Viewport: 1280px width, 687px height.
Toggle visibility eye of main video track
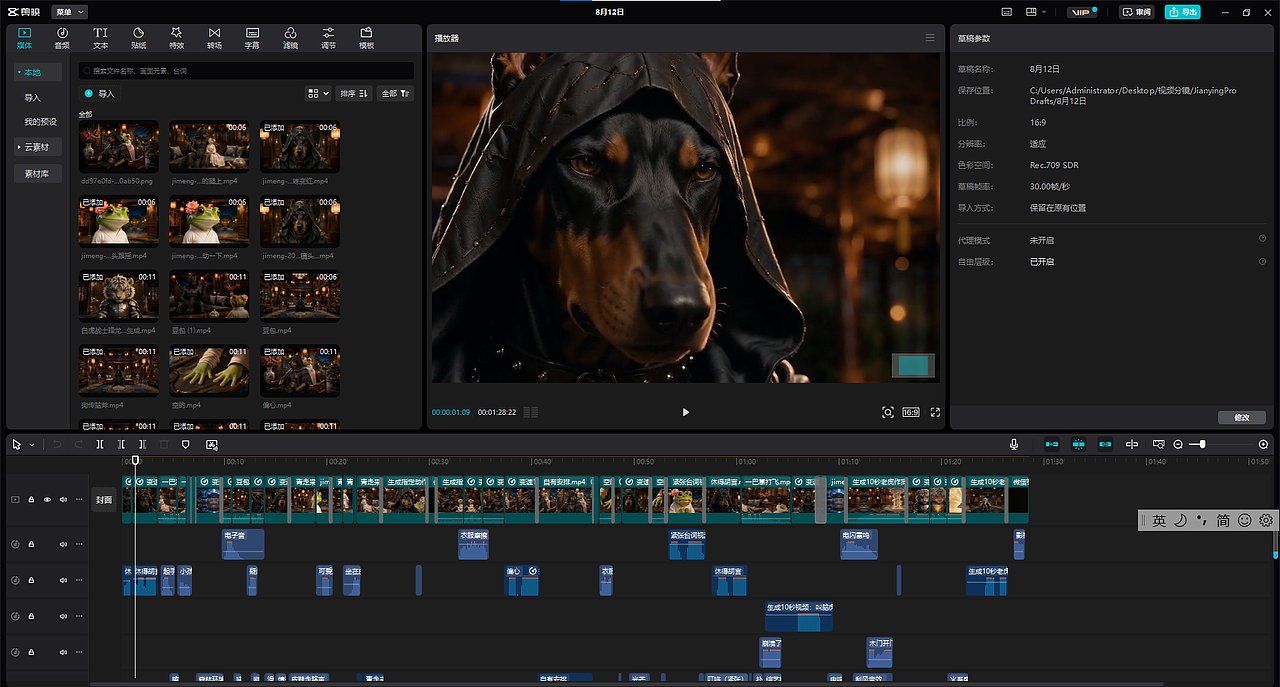(x=47, y=499)
